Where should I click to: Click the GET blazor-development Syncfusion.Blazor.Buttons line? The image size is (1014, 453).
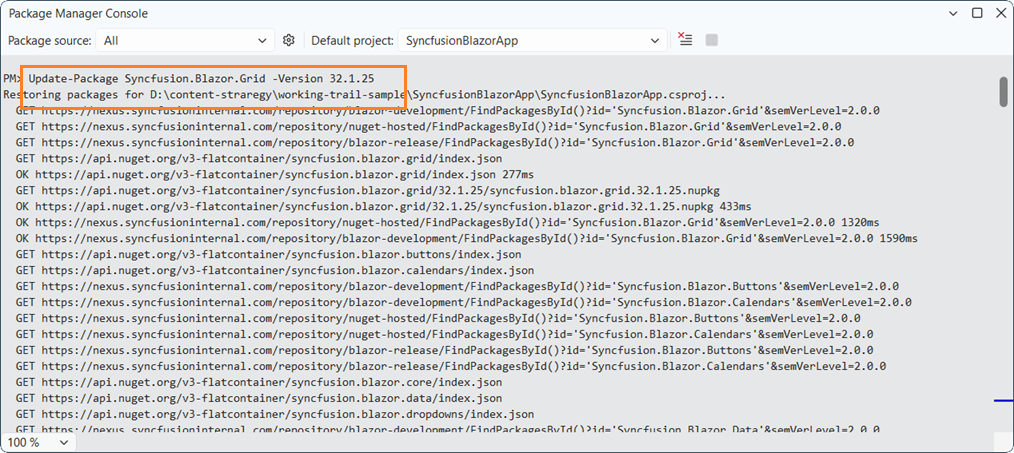(x=457, y=287)
